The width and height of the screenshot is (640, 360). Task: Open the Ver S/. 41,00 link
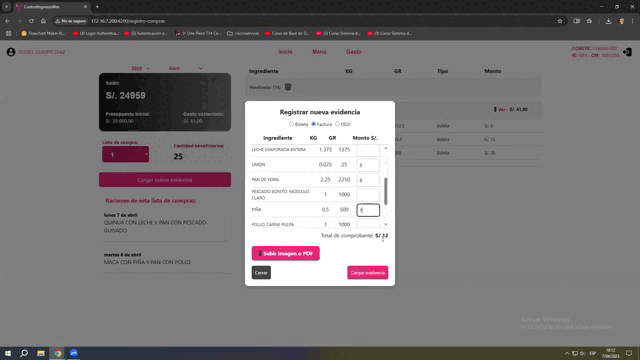click(511, 109)
